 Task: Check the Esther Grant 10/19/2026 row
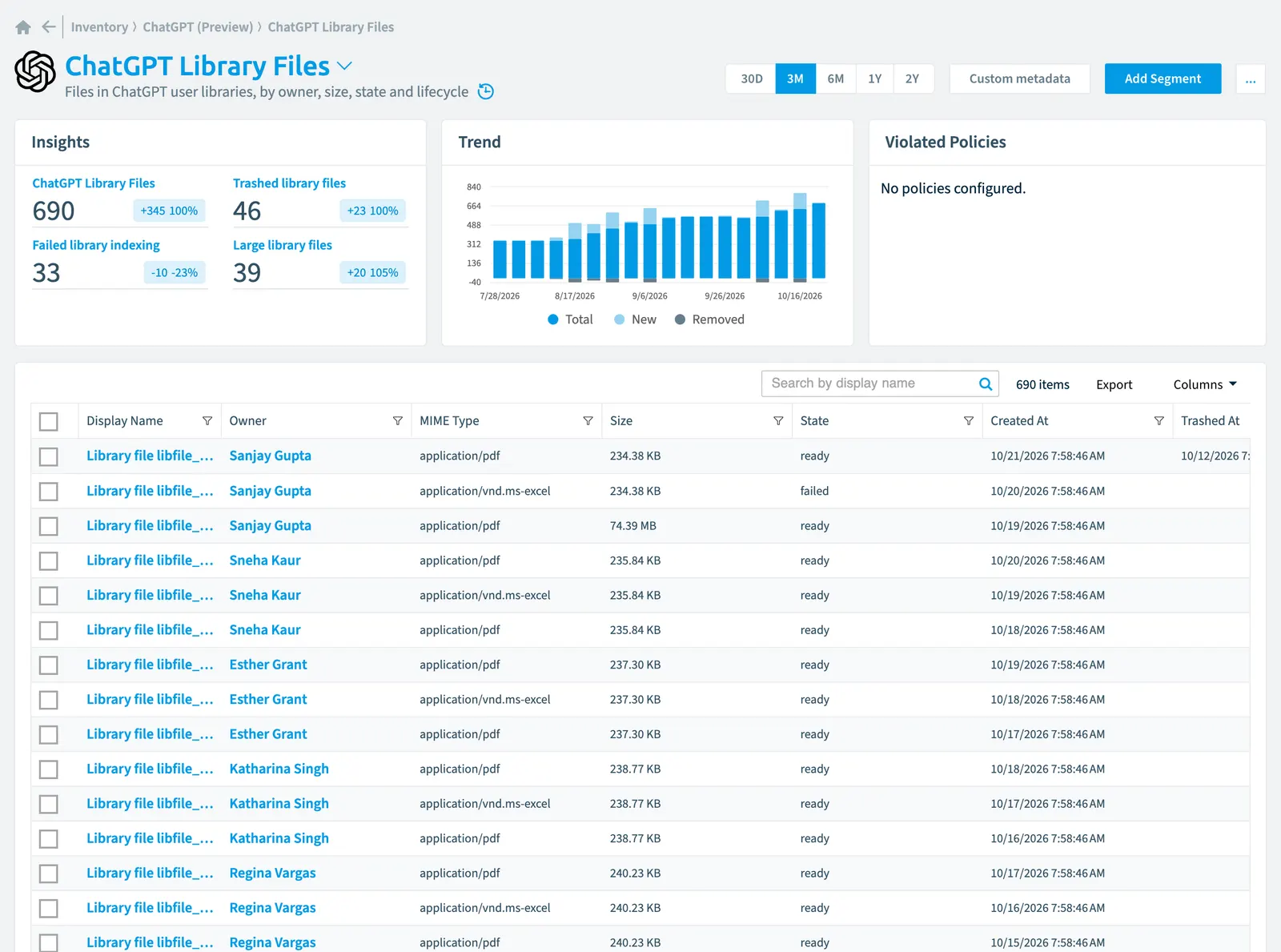tap(49, 665)
